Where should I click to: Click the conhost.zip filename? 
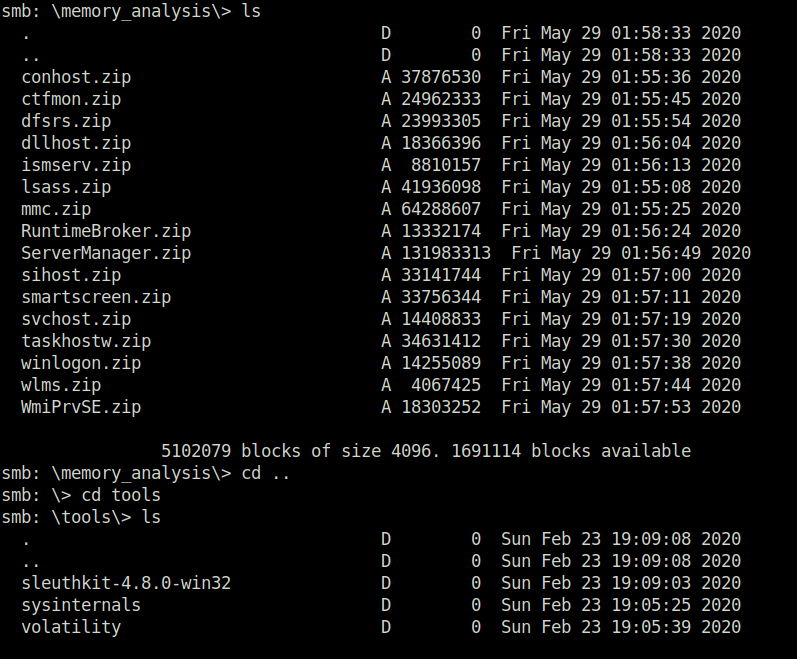coord(76,77)
